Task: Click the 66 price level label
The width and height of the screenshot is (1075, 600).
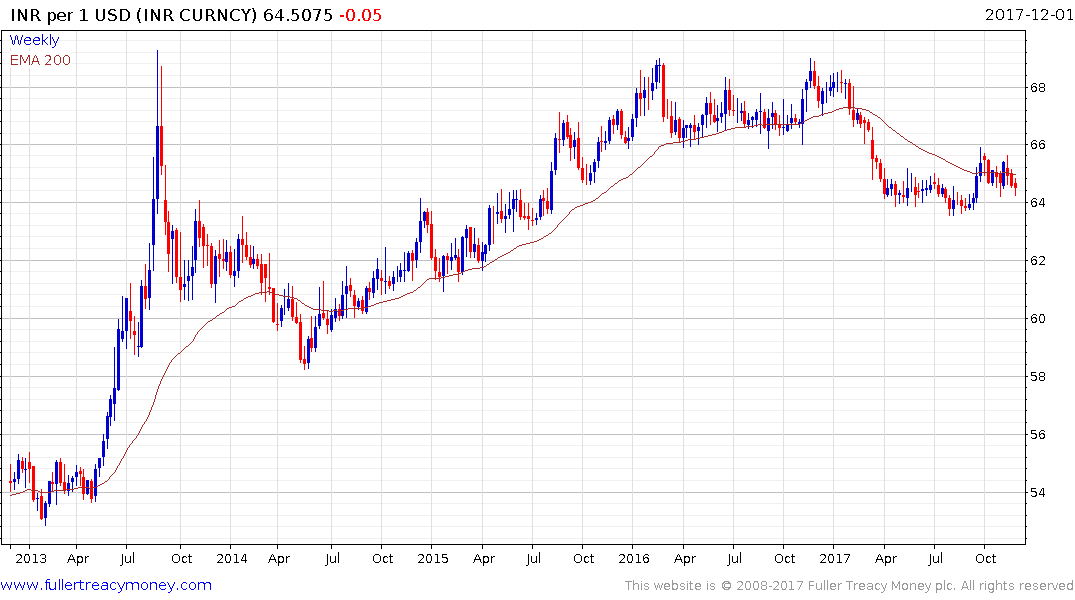Action: (1037, 145)
